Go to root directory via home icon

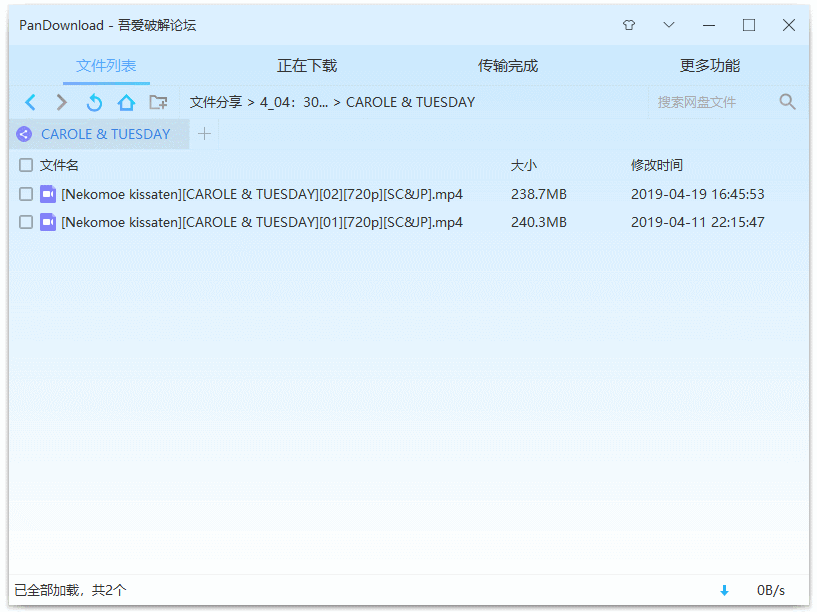pos(126,101)
